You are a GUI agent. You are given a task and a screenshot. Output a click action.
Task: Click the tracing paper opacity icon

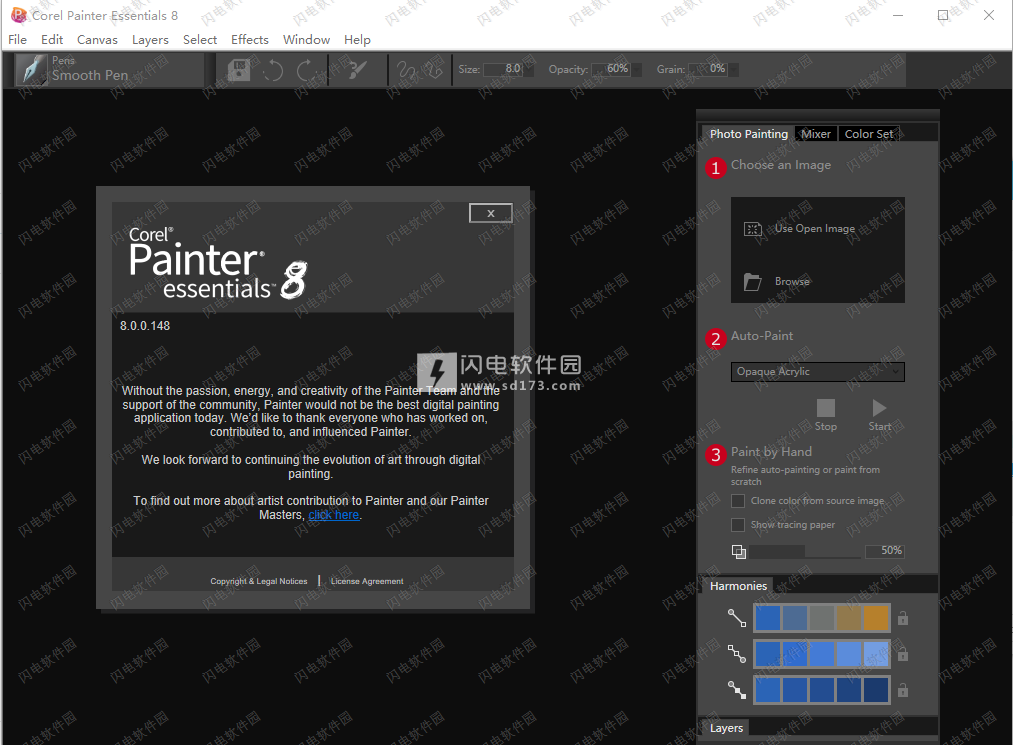[738, 551]
